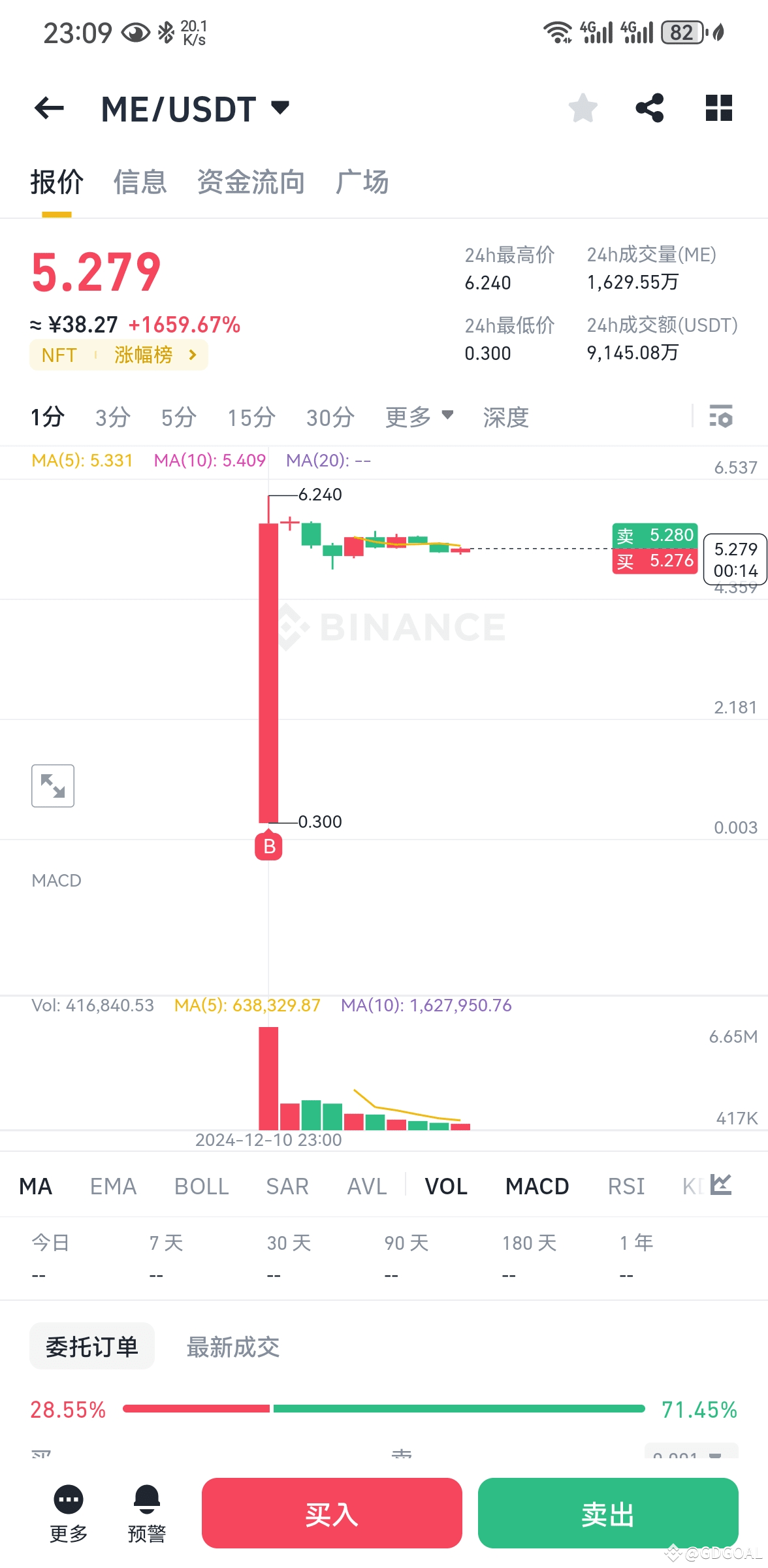The image size is (768, 1568).
Task: Open indicator settings chart icon
Action: point(721,1184)
